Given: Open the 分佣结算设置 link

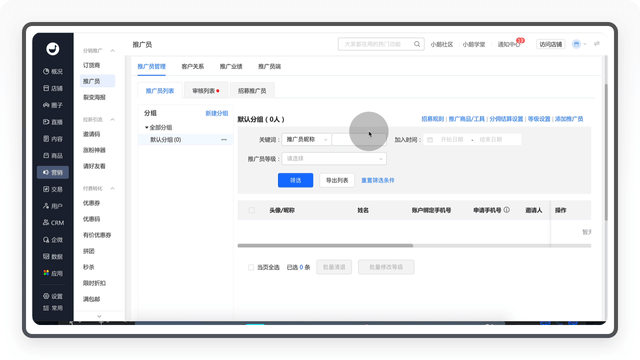Looking at the screenshot, I should [x=506, y=119].
